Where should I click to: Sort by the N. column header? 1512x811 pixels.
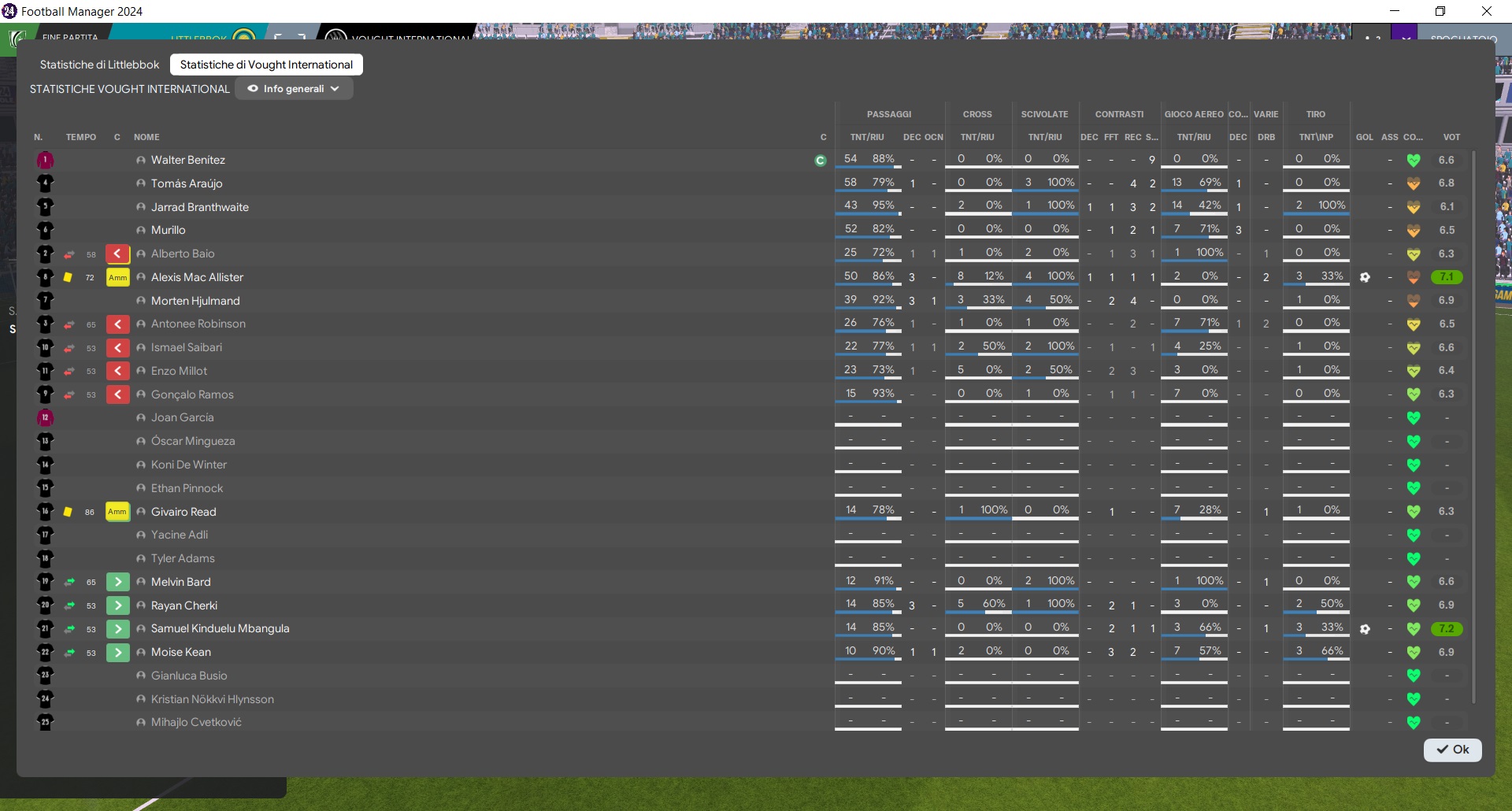(x=39, y=137)
